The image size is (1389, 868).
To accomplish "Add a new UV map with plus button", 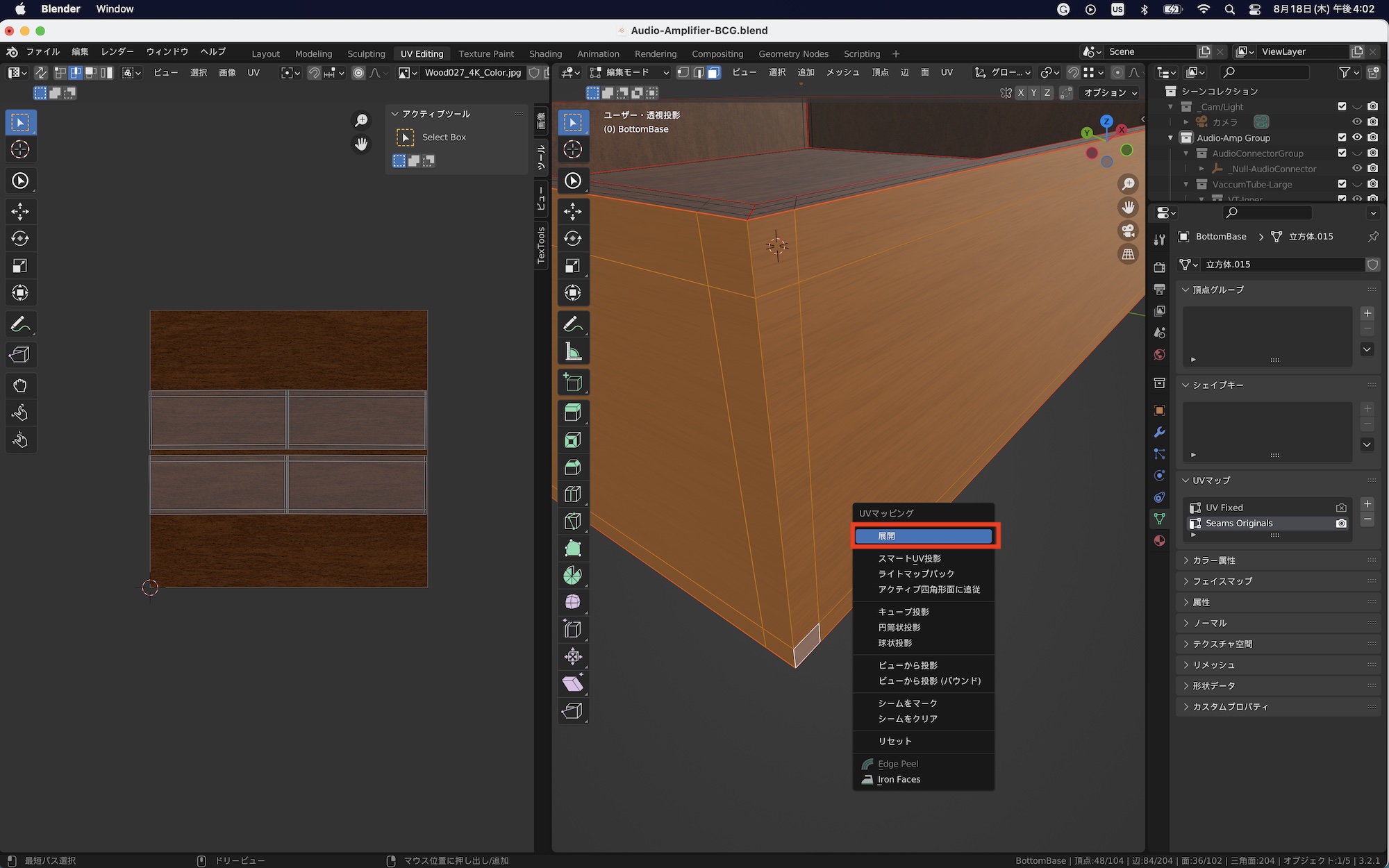I will (x=1367, y=504).
